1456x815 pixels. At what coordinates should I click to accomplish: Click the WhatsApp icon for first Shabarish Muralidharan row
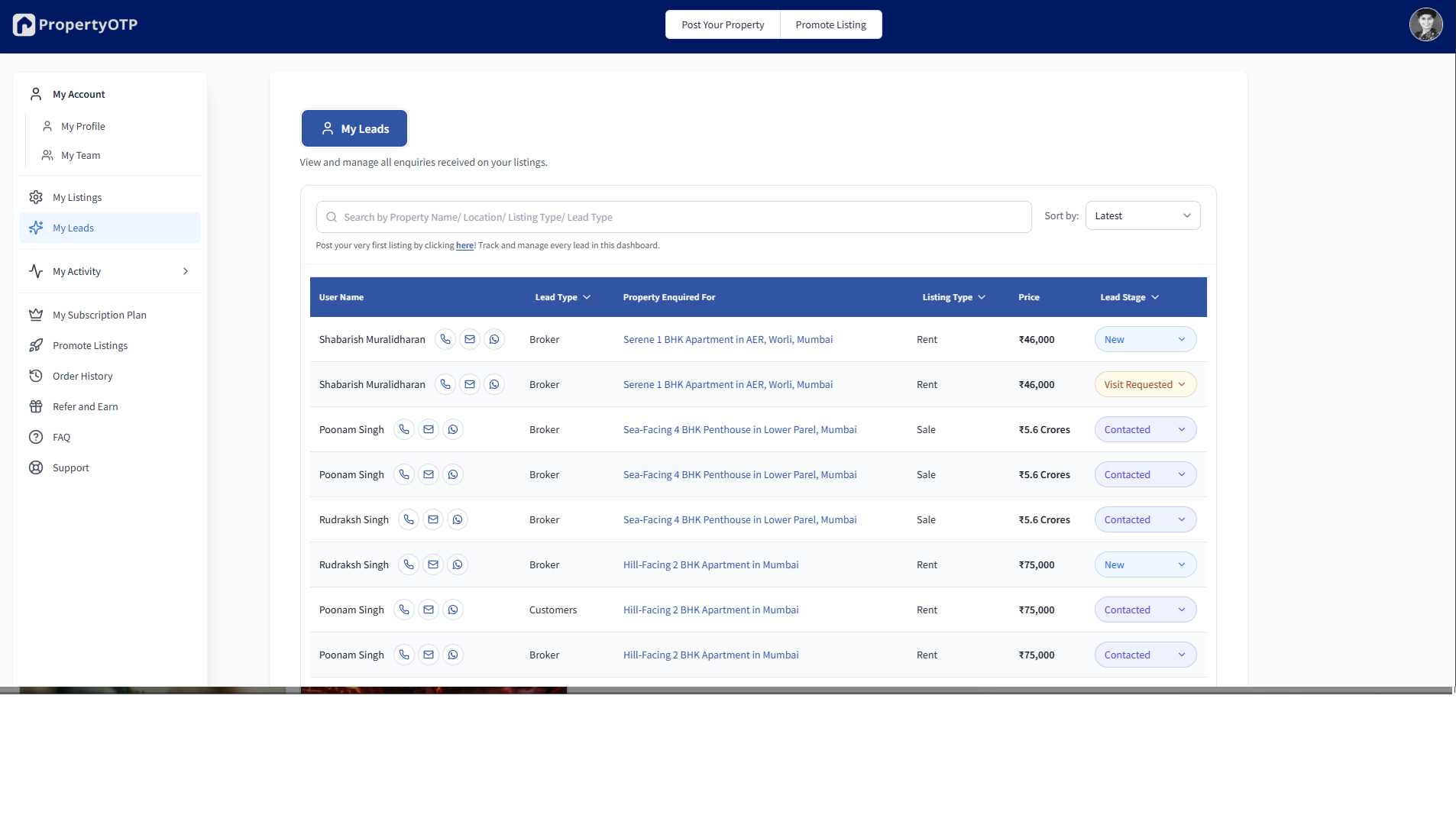coord(494,339)
